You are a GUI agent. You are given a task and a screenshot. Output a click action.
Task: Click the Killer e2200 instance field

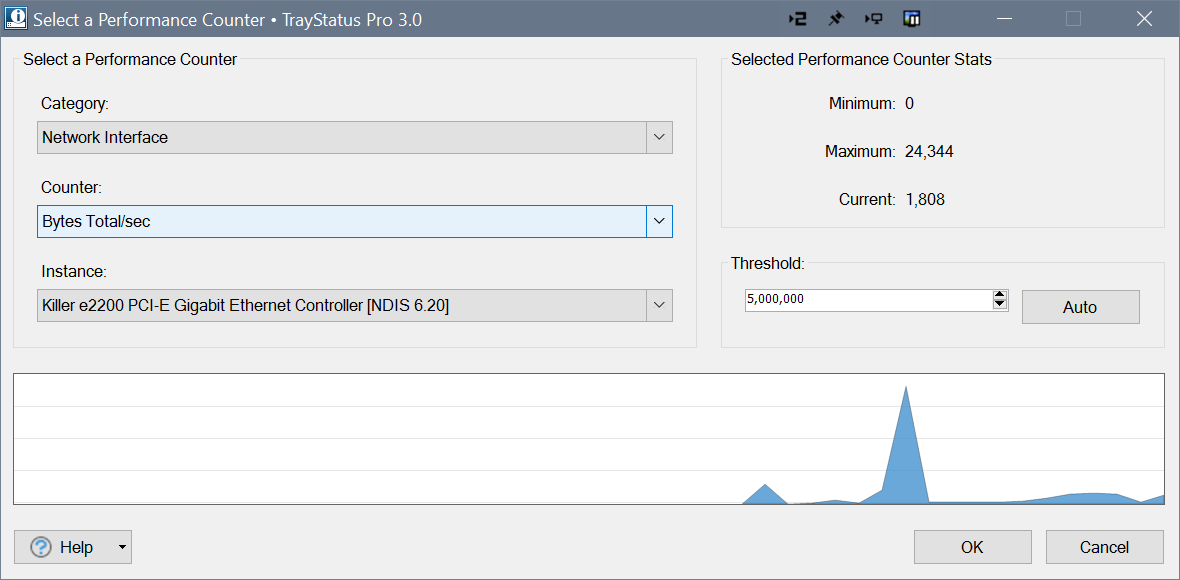(x=341, y=305)
